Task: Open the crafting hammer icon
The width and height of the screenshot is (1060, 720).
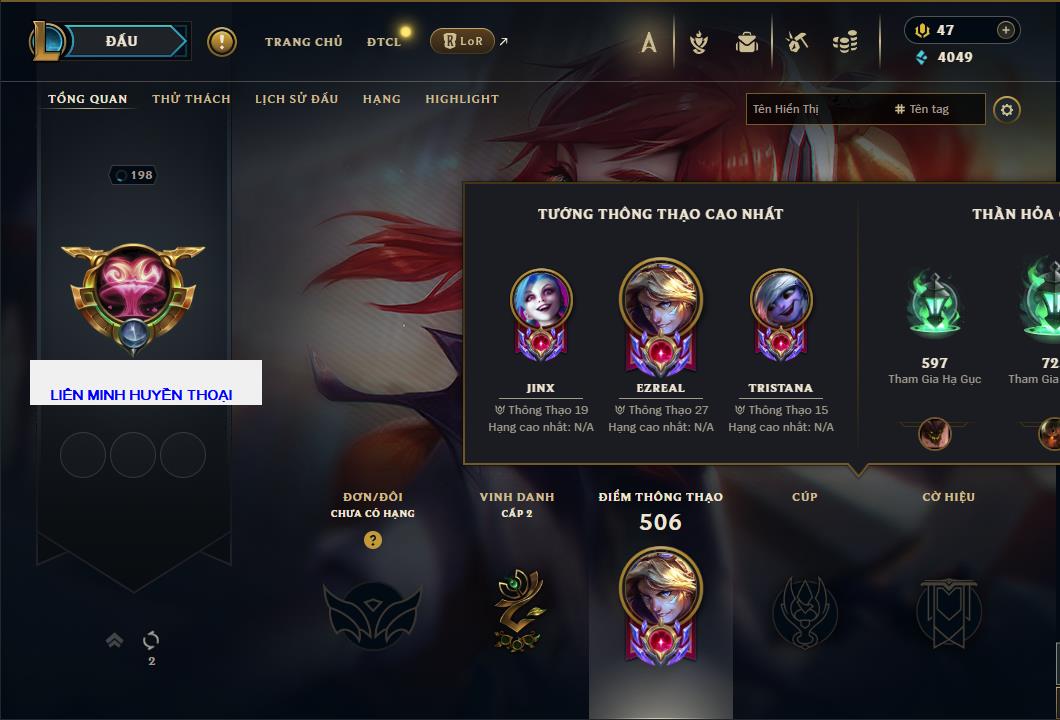Action: pyautogui.click(x=797, y=42)
